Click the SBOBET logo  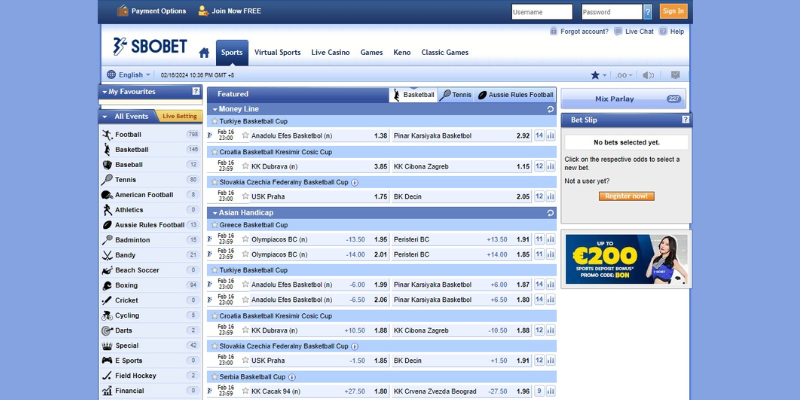tap(150, 46)
